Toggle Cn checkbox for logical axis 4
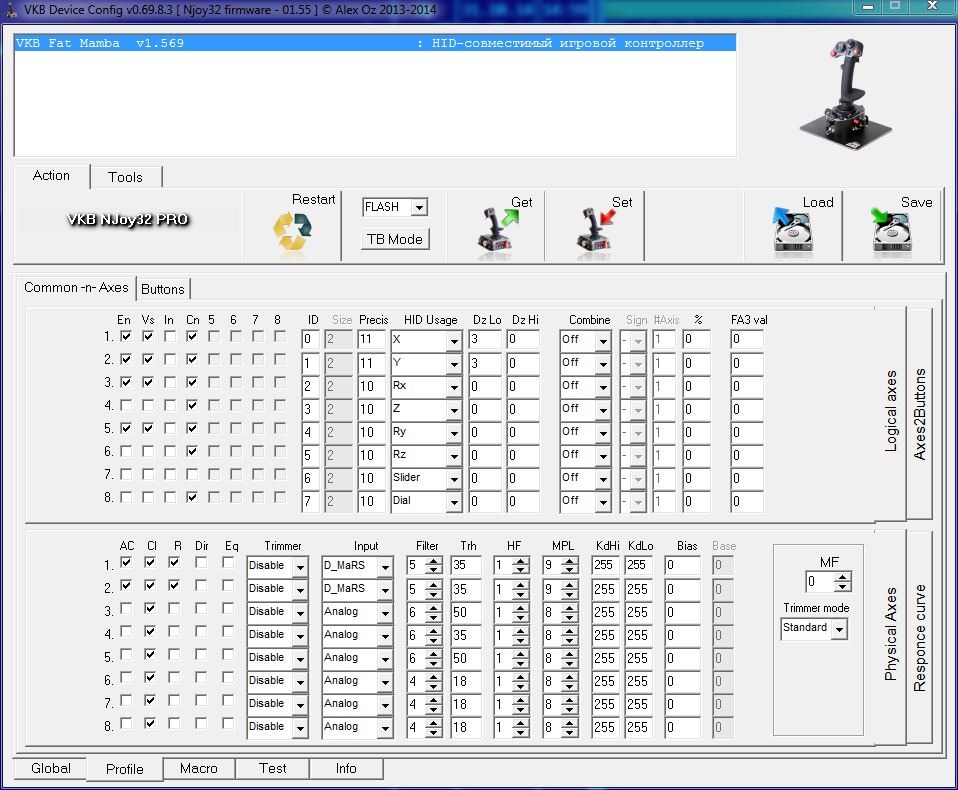Viewport: 958px width, 790px height. click(x=192, y=405)
